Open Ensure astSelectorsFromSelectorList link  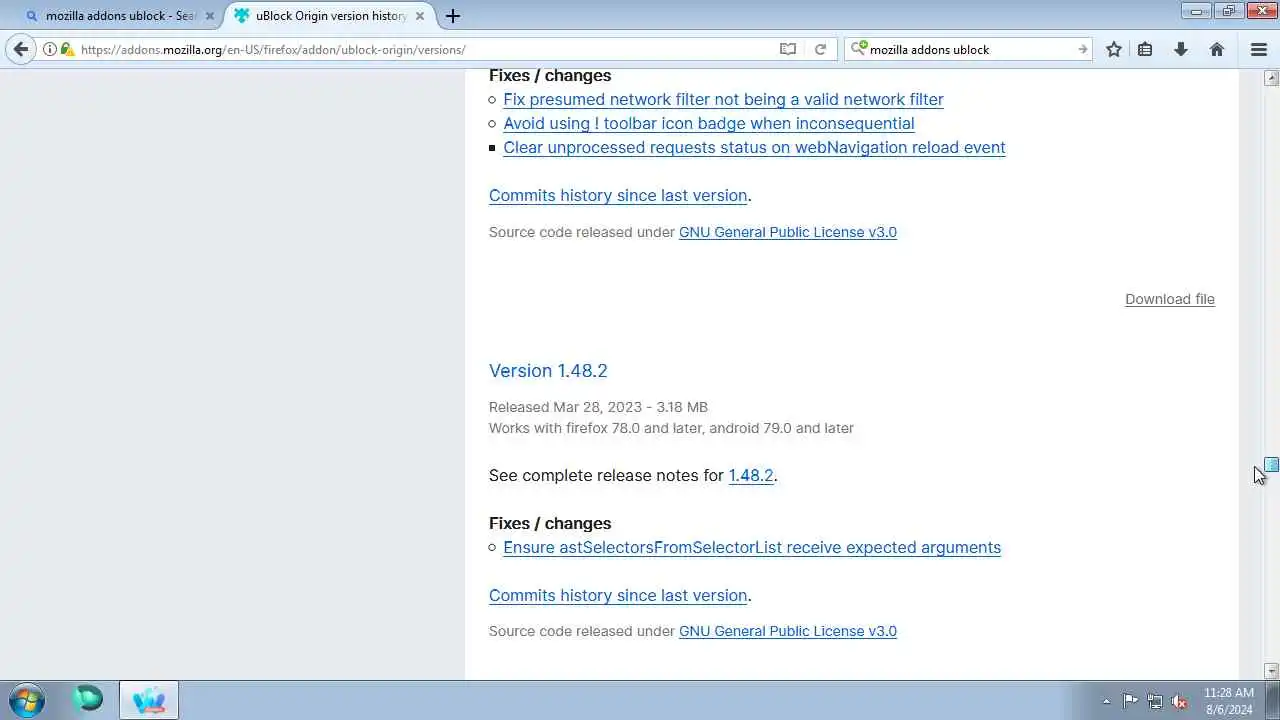pyautogui.click(x=752, y=547)
